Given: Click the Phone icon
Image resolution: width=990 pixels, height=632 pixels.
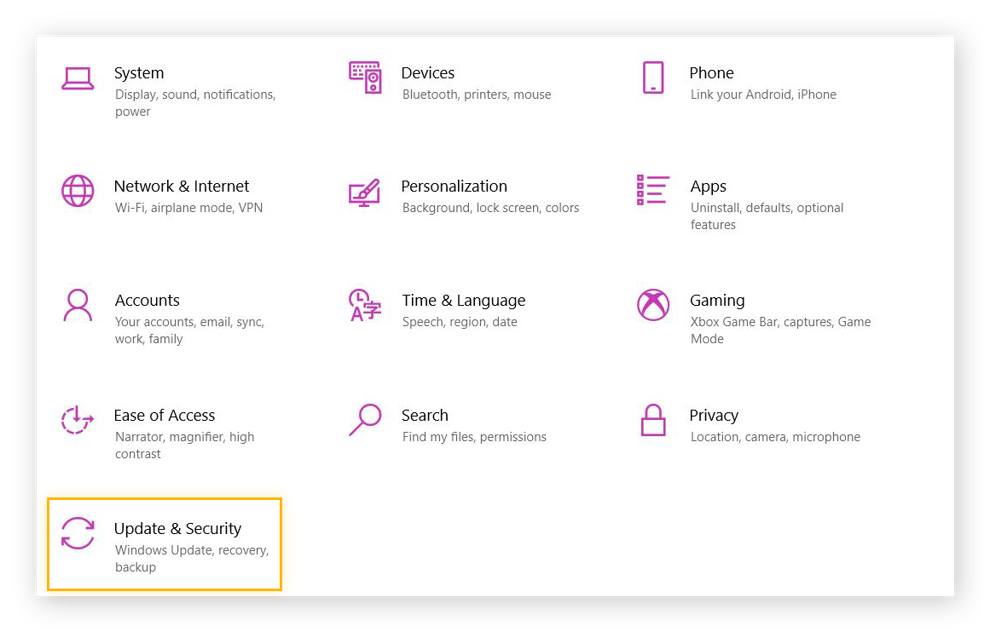Looking at the screenshot, I should pos(653,78).
